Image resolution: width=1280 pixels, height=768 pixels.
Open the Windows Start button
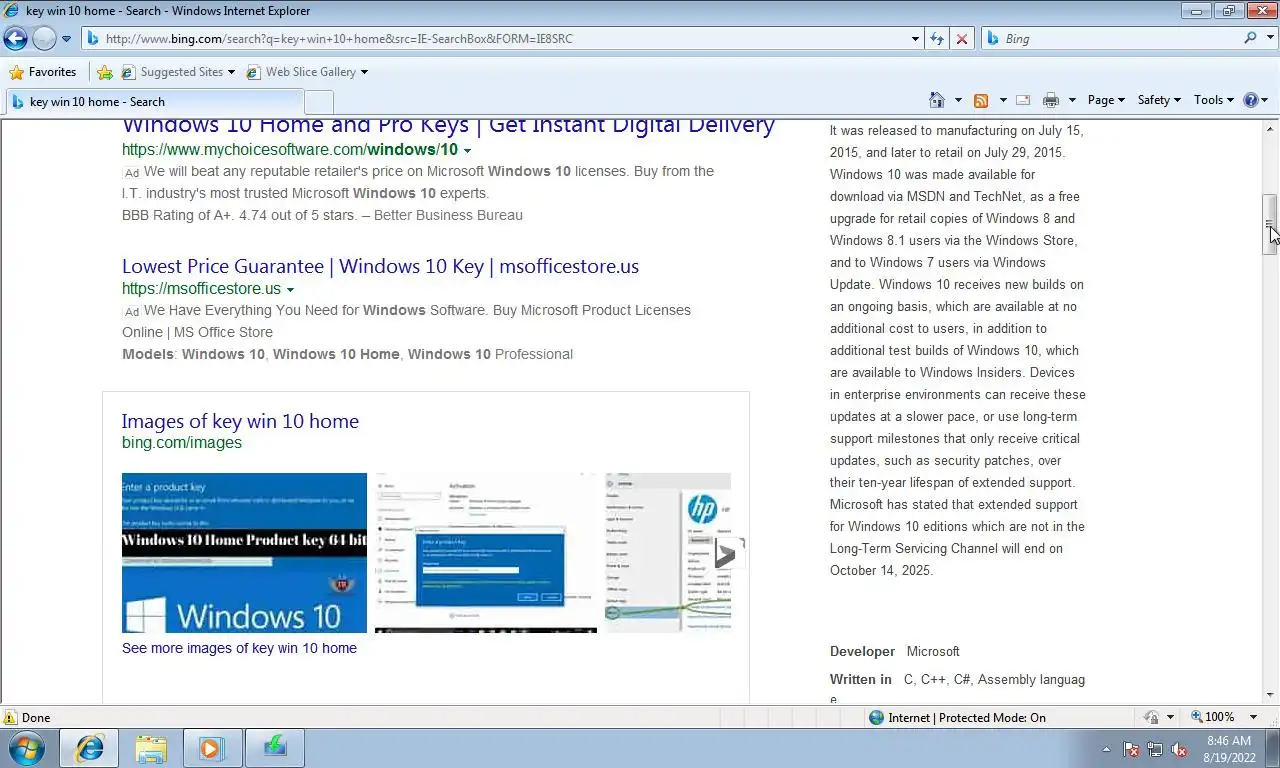point(26,748)
